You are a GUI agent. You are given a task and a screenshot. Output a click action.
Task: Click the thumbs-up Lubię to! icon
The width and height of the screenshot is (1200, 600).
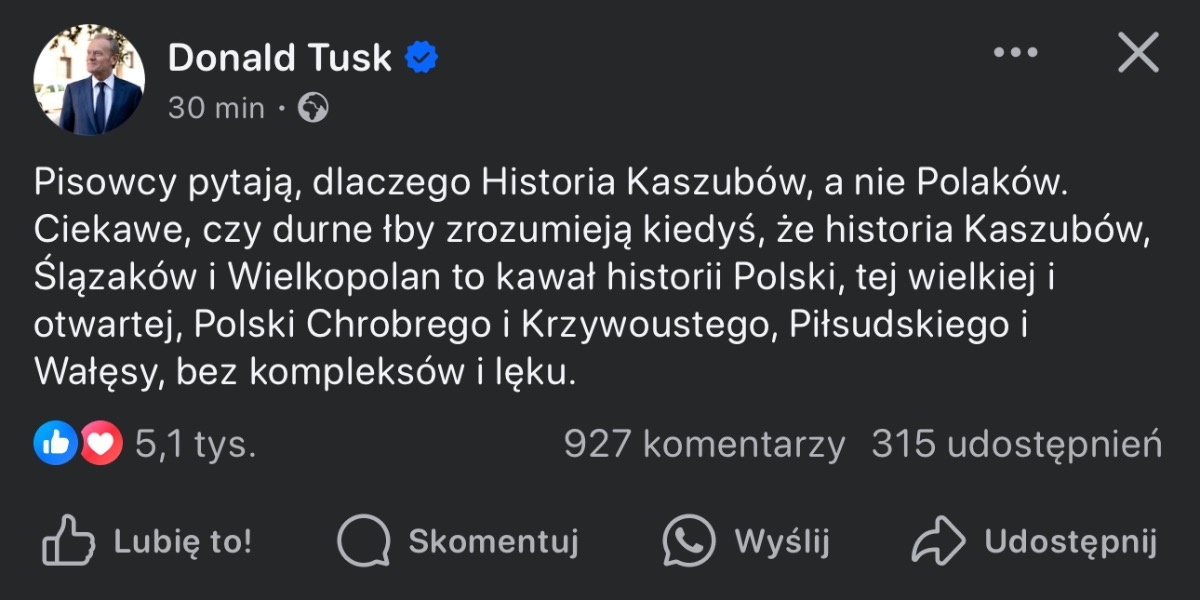pos(68,542)
